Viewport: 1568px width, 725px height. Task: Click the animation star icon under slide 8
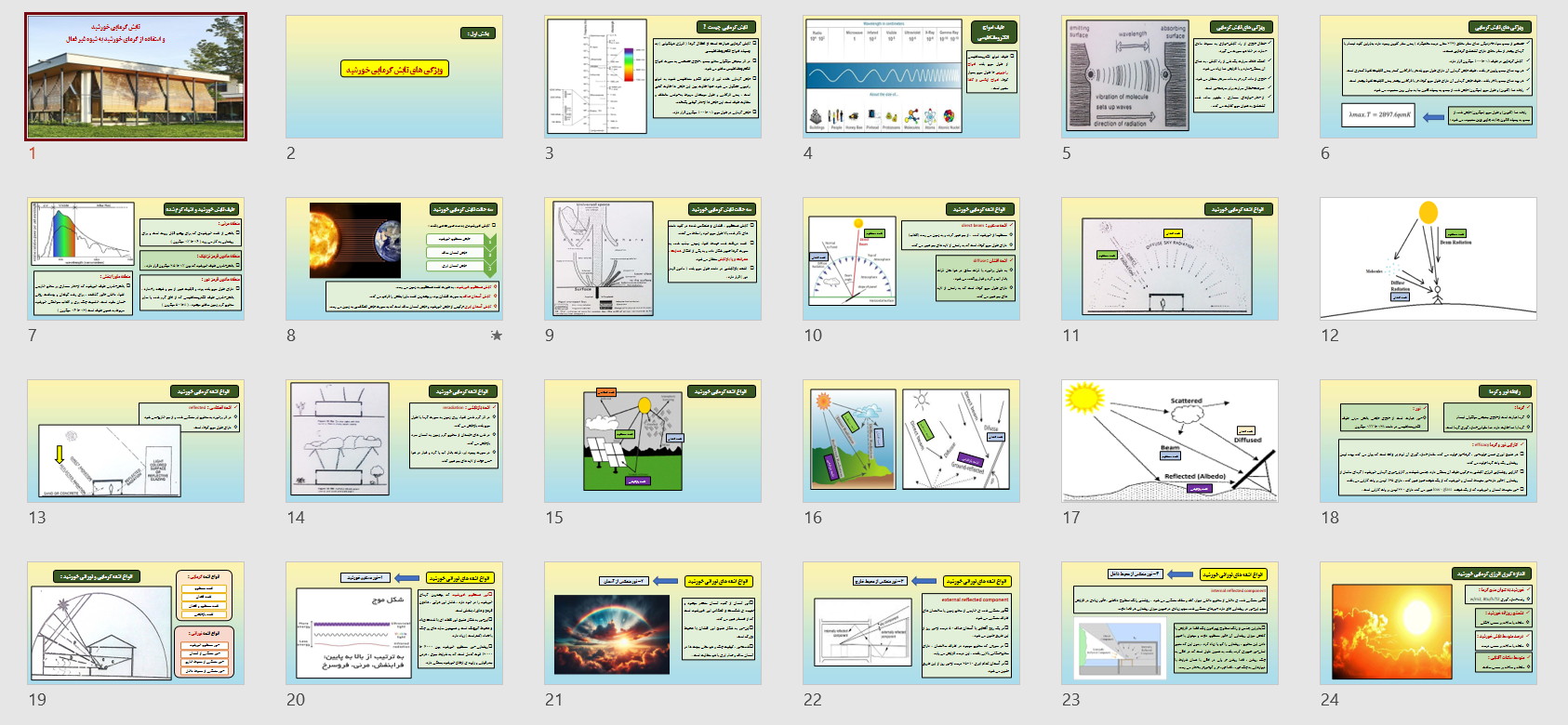point(497,336)
